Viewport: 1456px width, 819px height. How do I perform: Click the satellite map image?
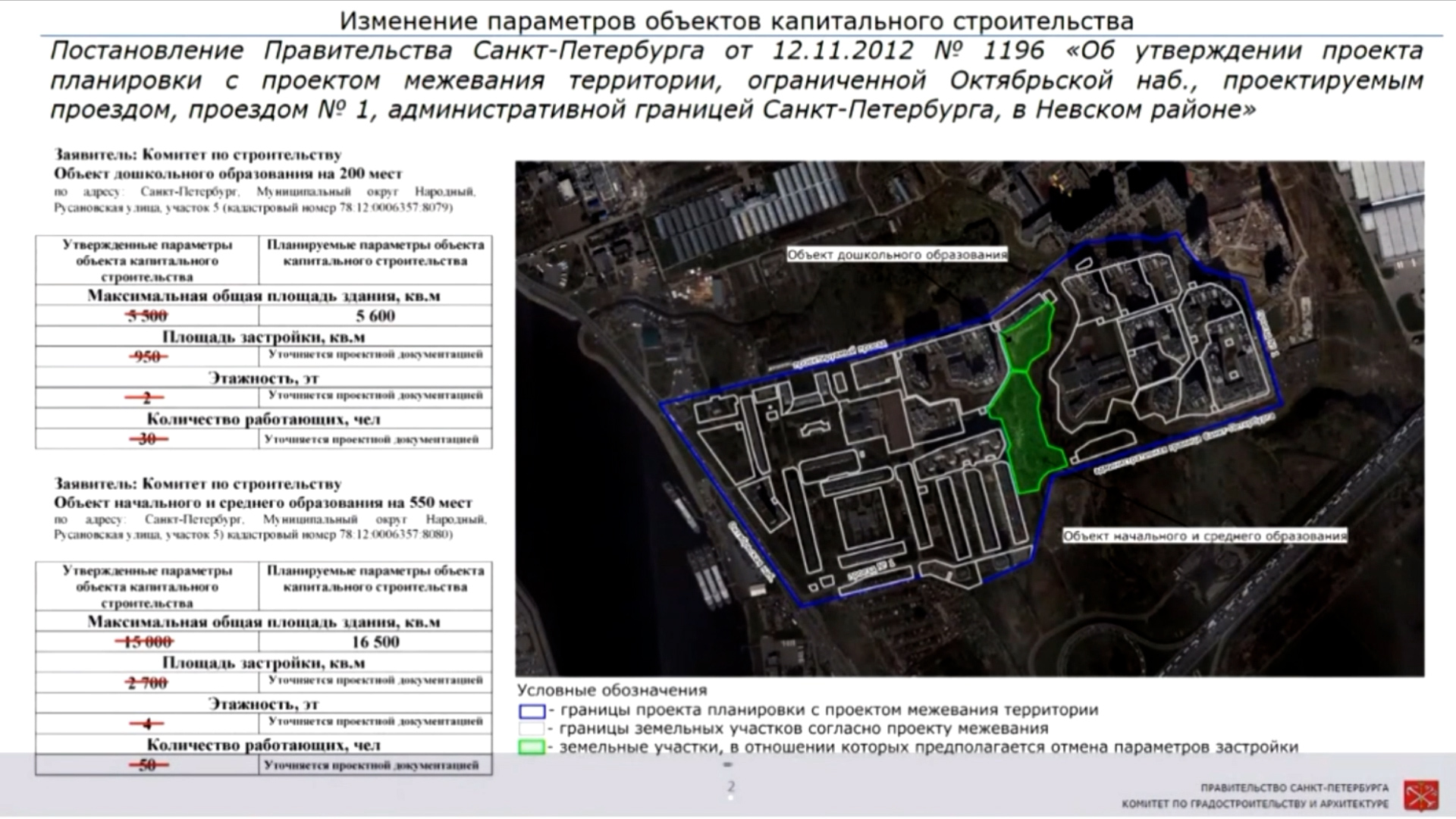pos(970,419)
